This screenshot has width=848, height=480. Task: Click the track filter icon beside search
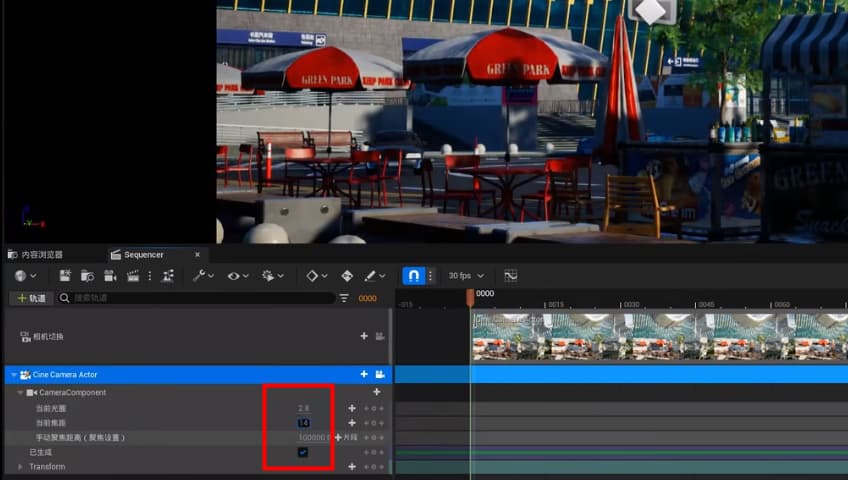point(345,298)
